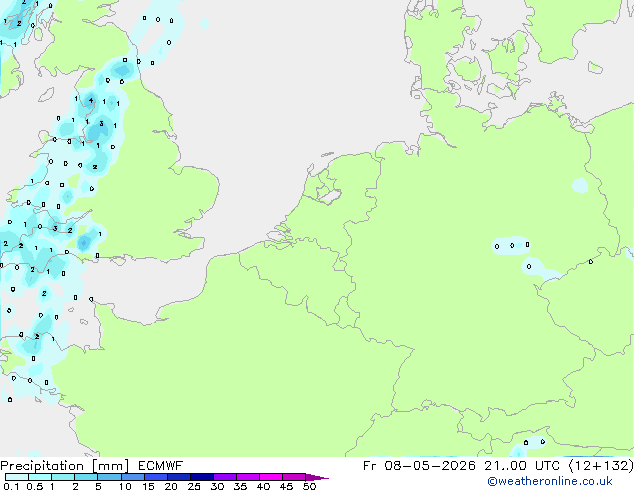Image resolution: width=634 pixels, height=490 pixels.
Task: Click the legend label '10'
Action: point(125,486)
